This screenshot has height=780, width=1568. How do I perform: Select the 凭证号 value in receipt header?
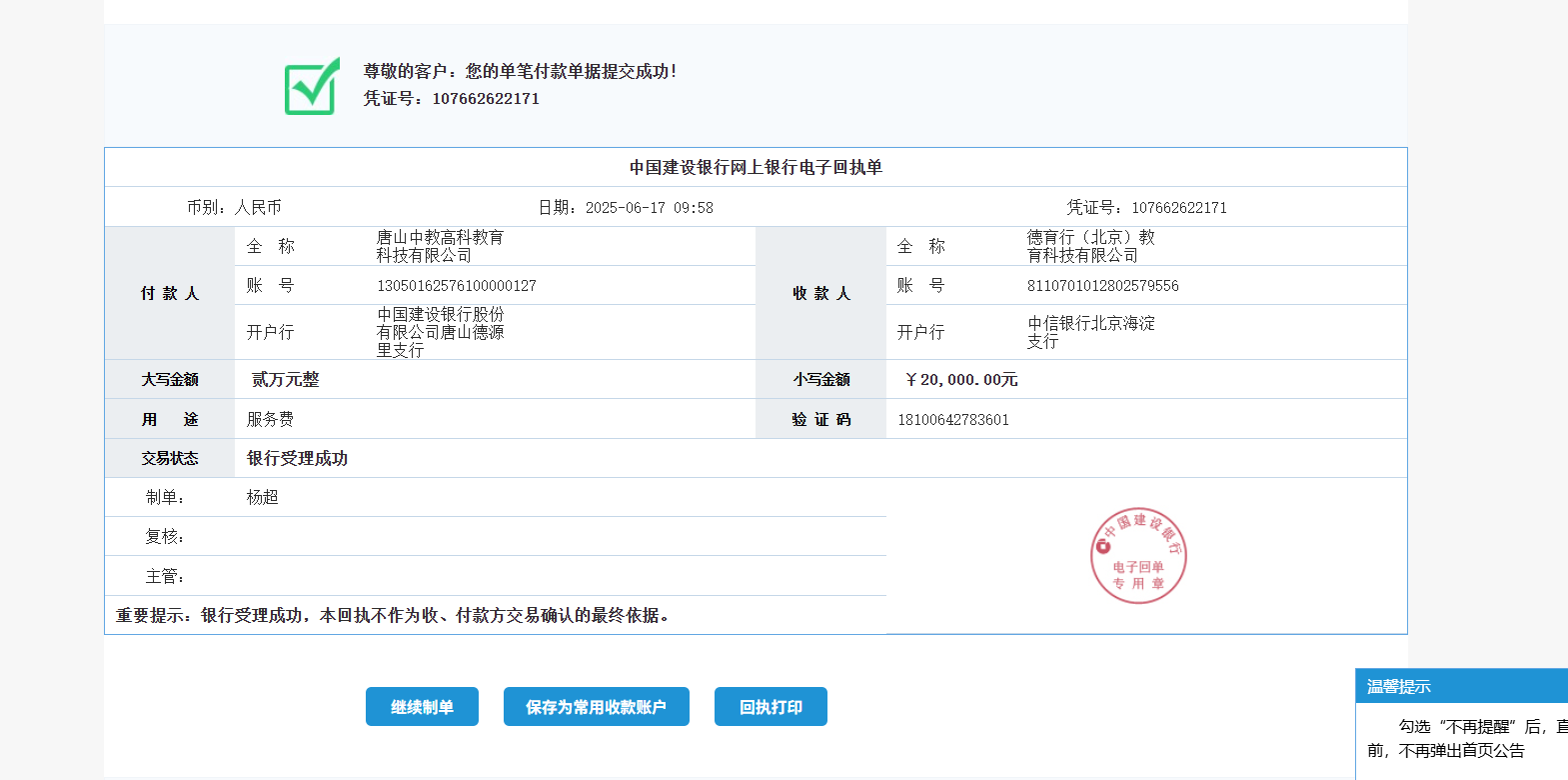pos(1179,207)
